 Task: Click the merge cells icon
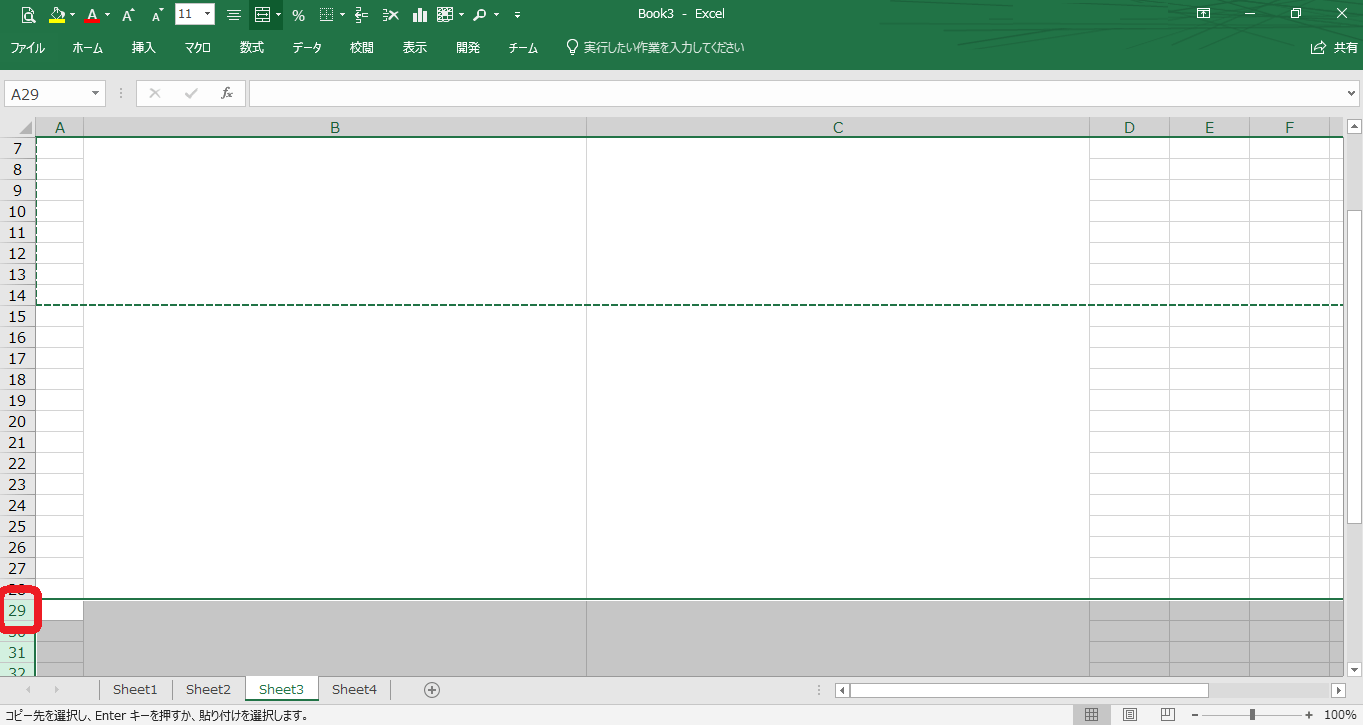(x=262, y=15)
